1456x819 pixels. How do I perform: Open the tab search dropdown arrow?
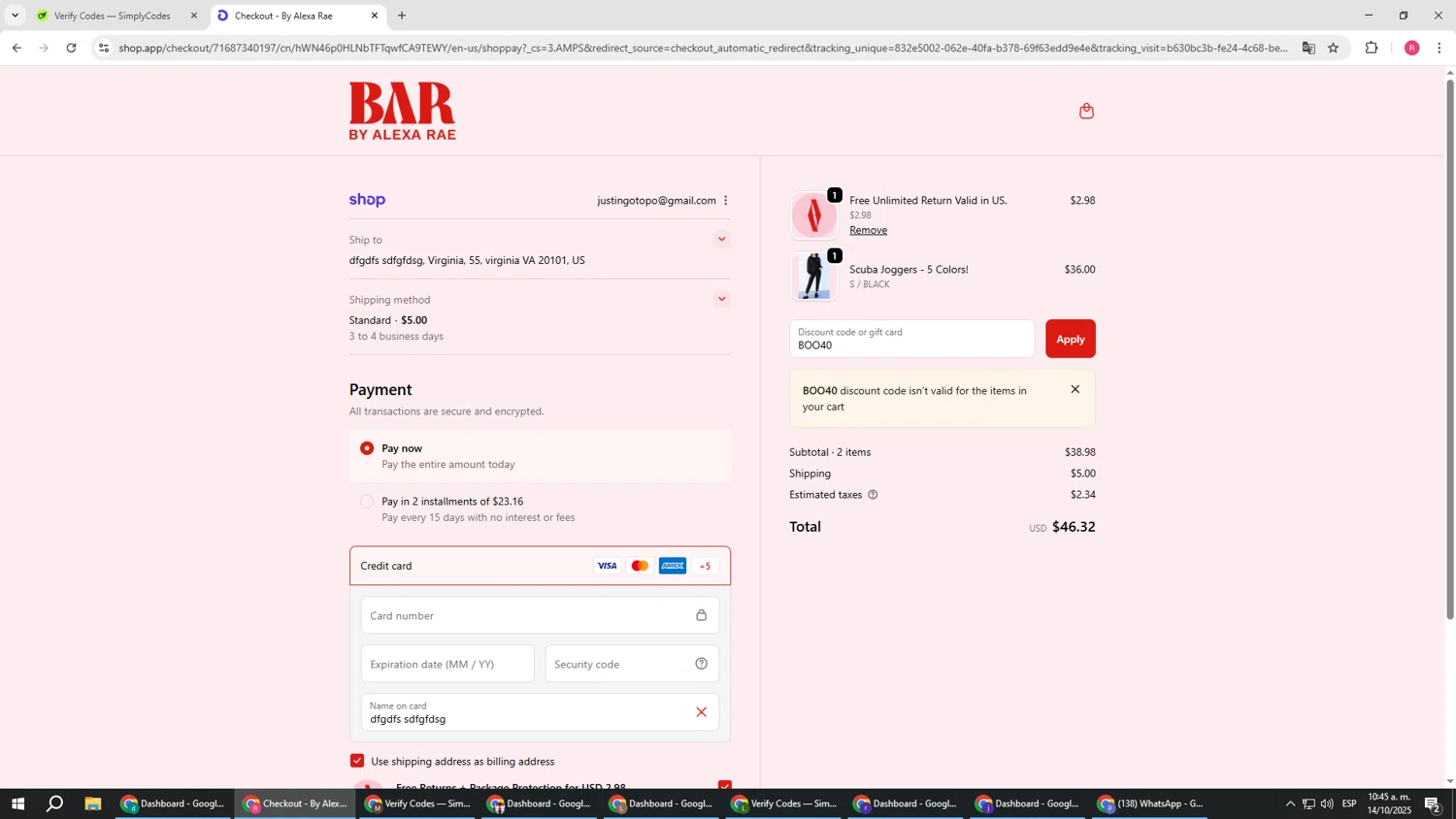[x=15, y=16]
